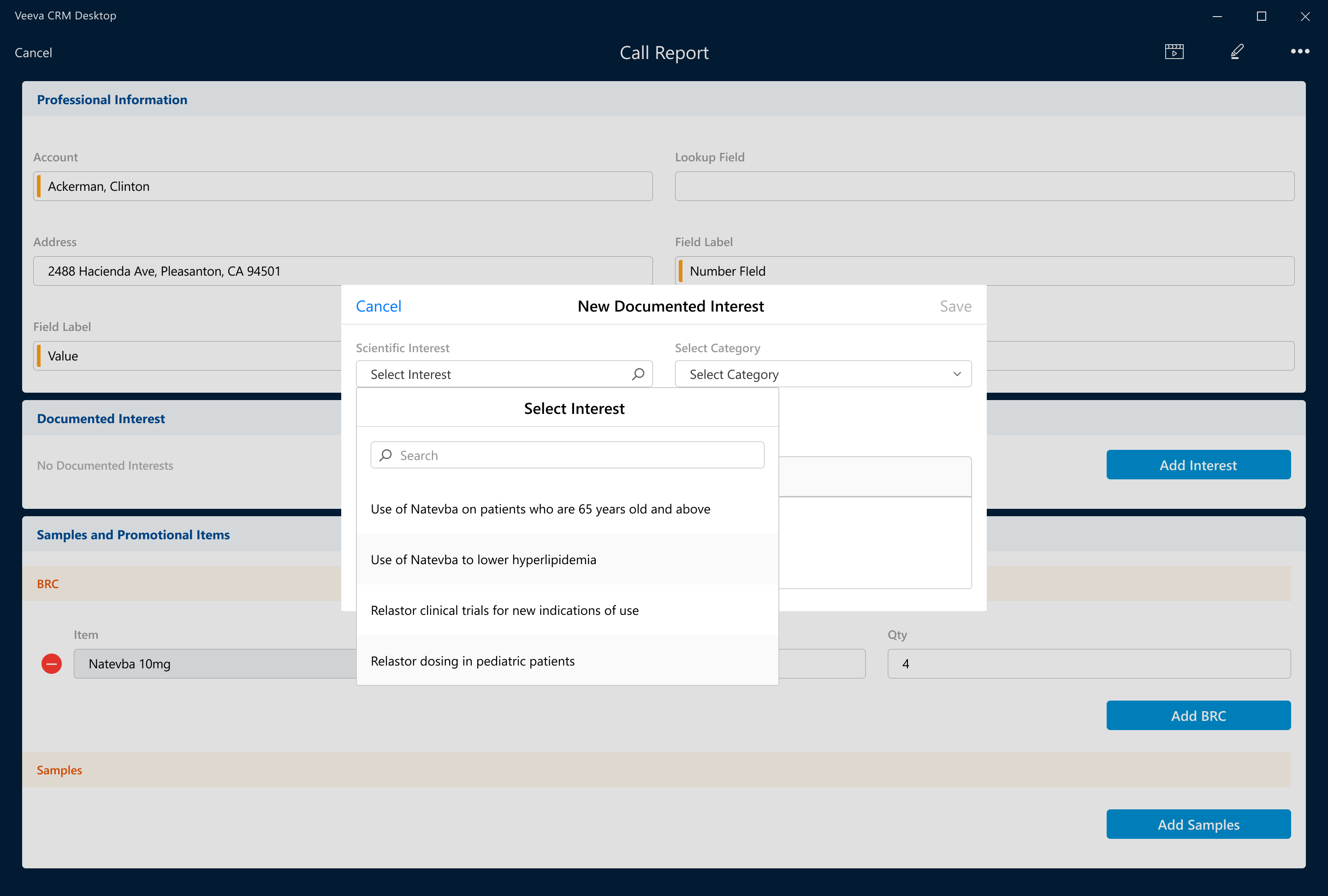Expand the Select Category dropdown
This screenshot has width=1328, height=896.
(822, 374)
